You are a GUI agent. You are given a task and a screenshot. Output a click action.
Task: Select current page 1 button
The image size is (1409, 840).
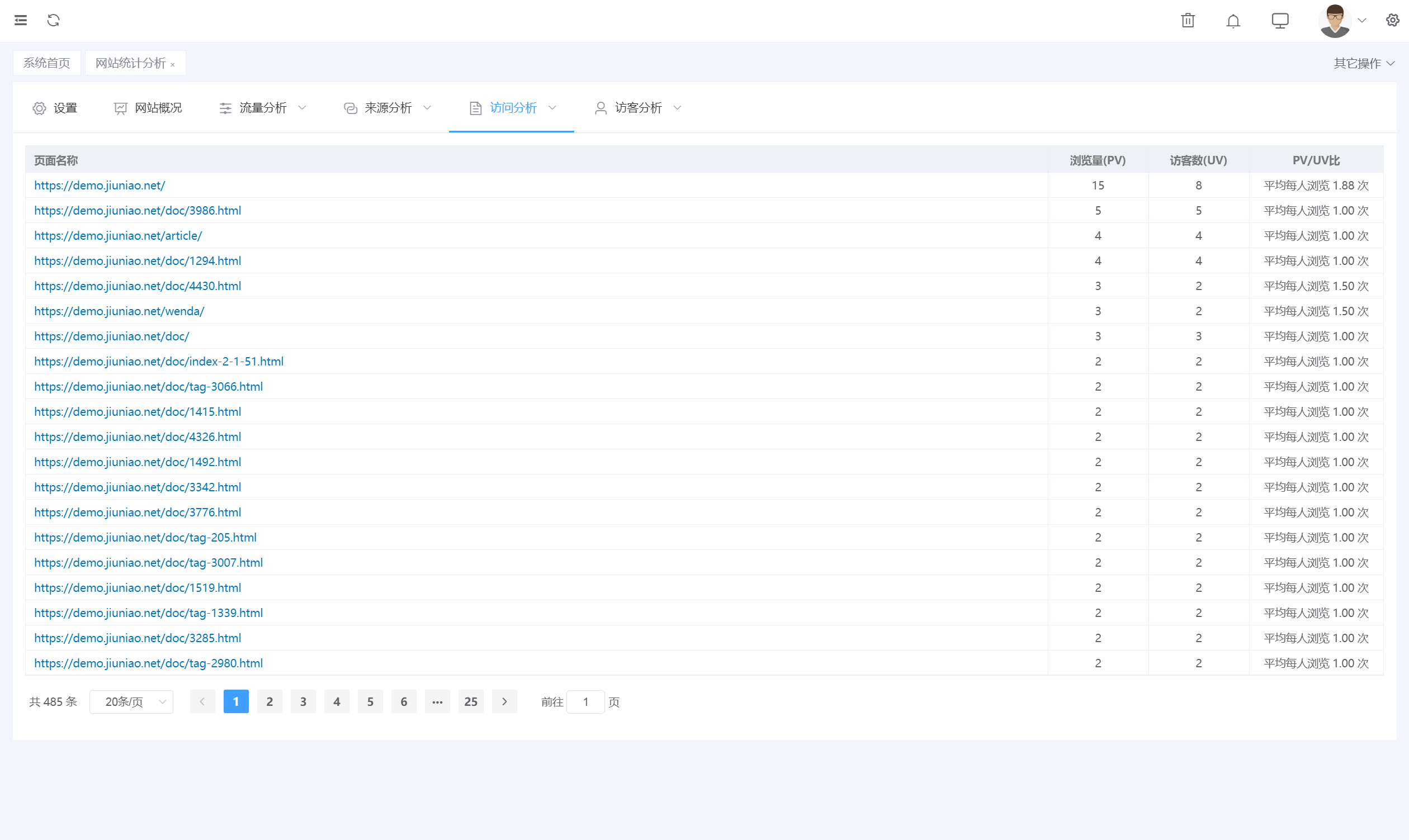(236, 702)
